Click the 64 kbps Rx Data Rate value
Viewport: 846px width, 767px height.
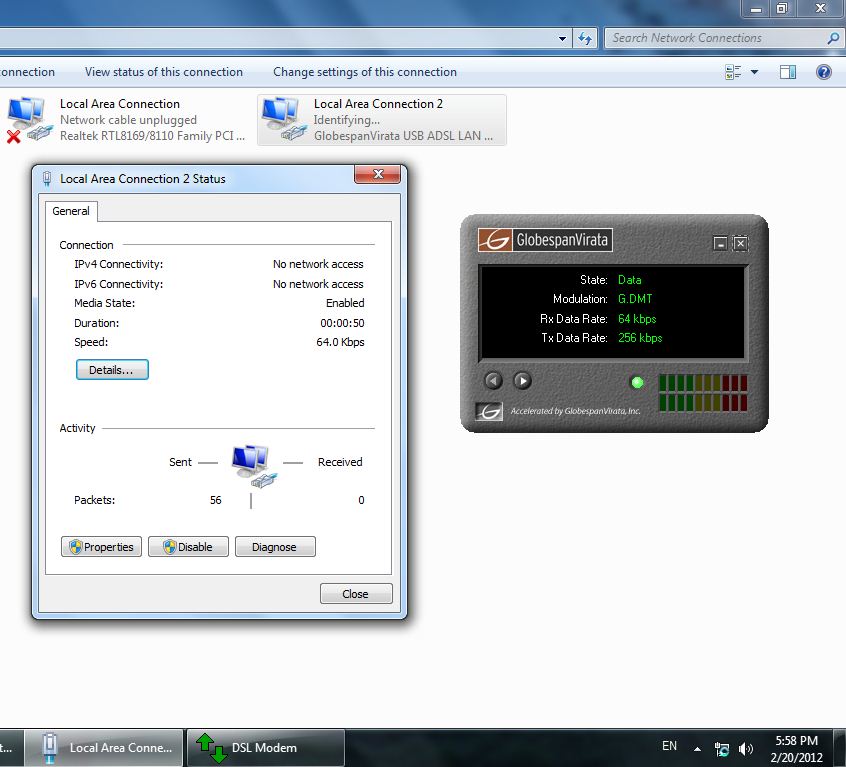tap(637, 319)
